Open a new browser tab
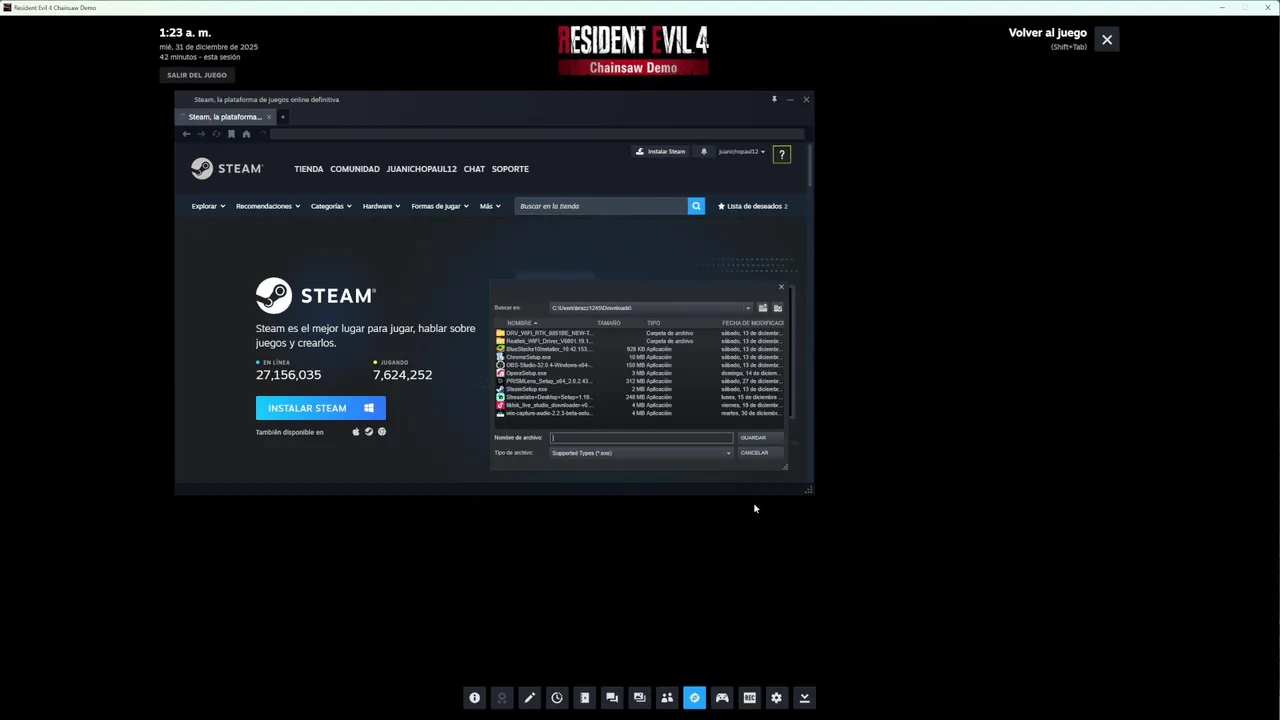This screenshot has height=720, width=1280. (x=283, y=117)
